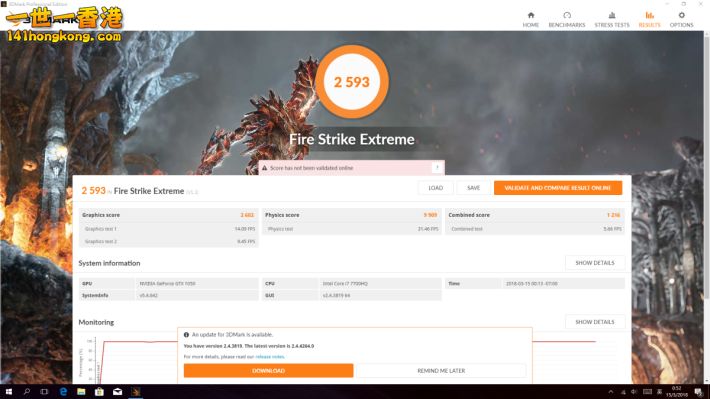This screenshot has height=399, width=710.
Task: Open Windows taskbar search
Action: pyautogui.click(x=27, y=392)
